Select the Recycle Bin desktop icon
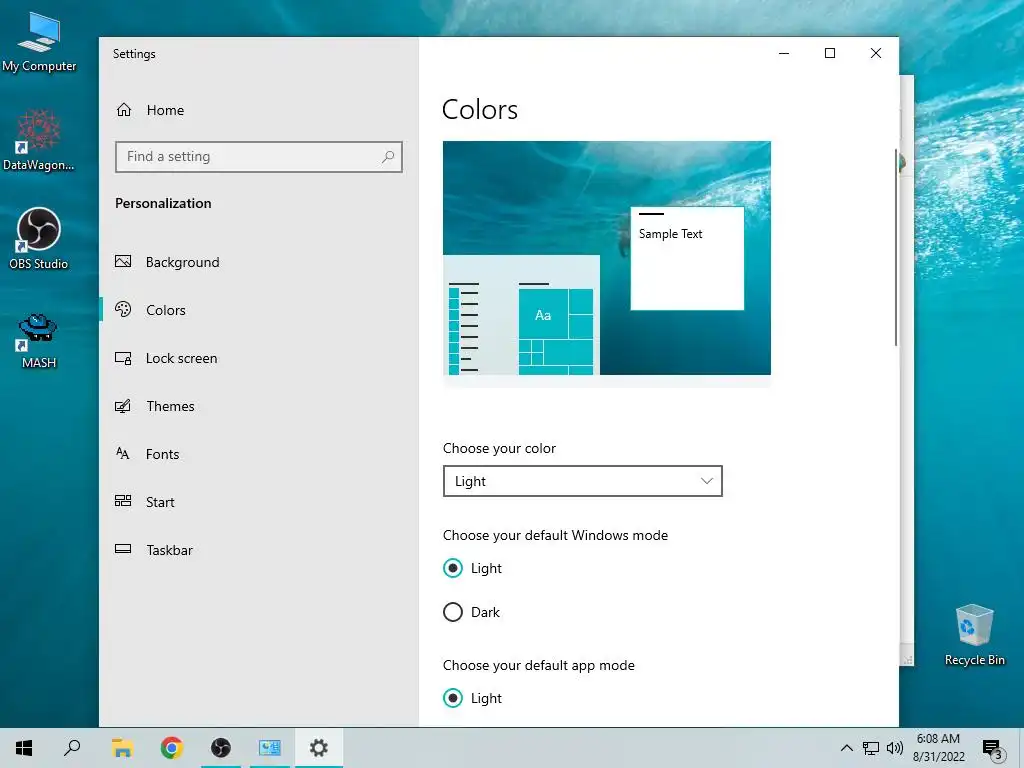 (x=974, y=635)
